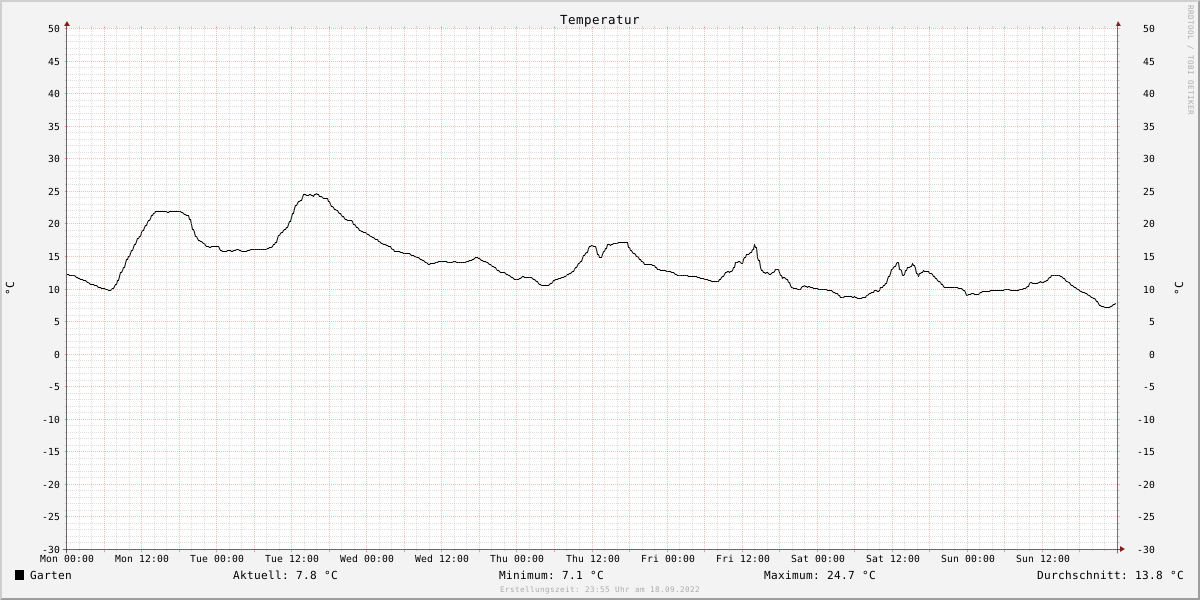The image size is (1200, 600).
Task: Select the "-25" label on left axis
Action: pos(51,517)
